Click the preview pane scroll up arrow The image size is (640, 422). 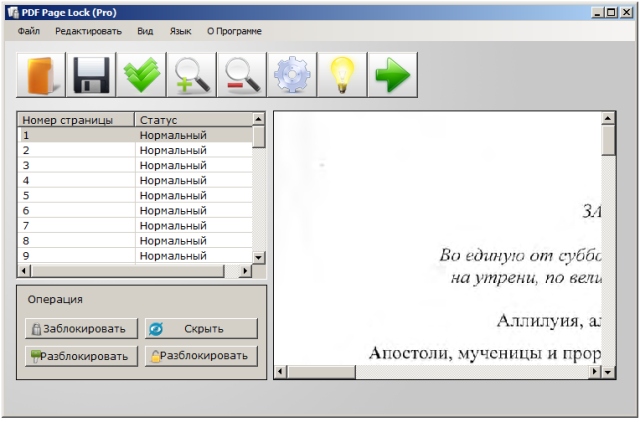(x=608, y=118)
